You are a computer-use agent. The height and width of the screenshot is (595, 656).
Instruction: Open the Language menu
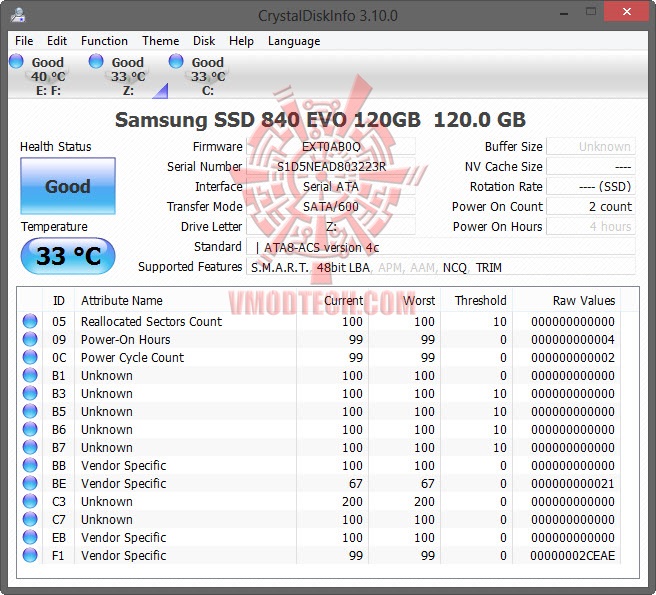pos(294,41)
